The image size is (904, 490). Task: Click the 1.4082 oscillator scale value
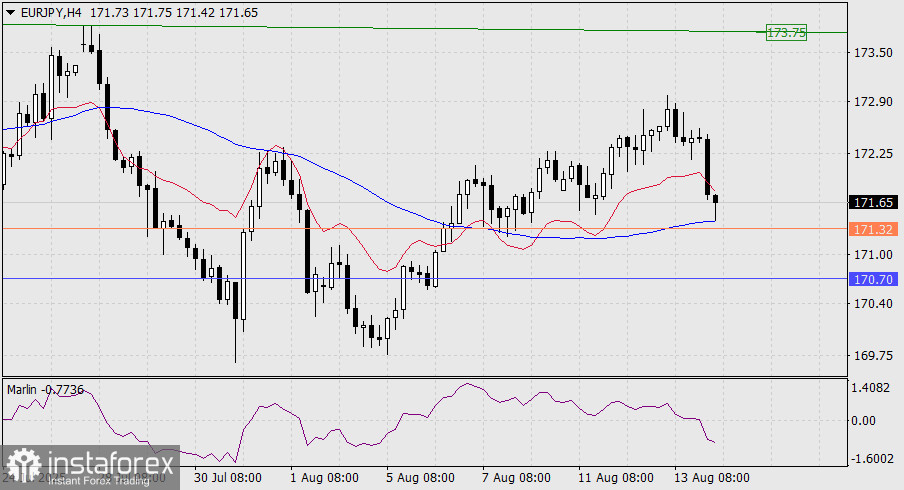871,388
